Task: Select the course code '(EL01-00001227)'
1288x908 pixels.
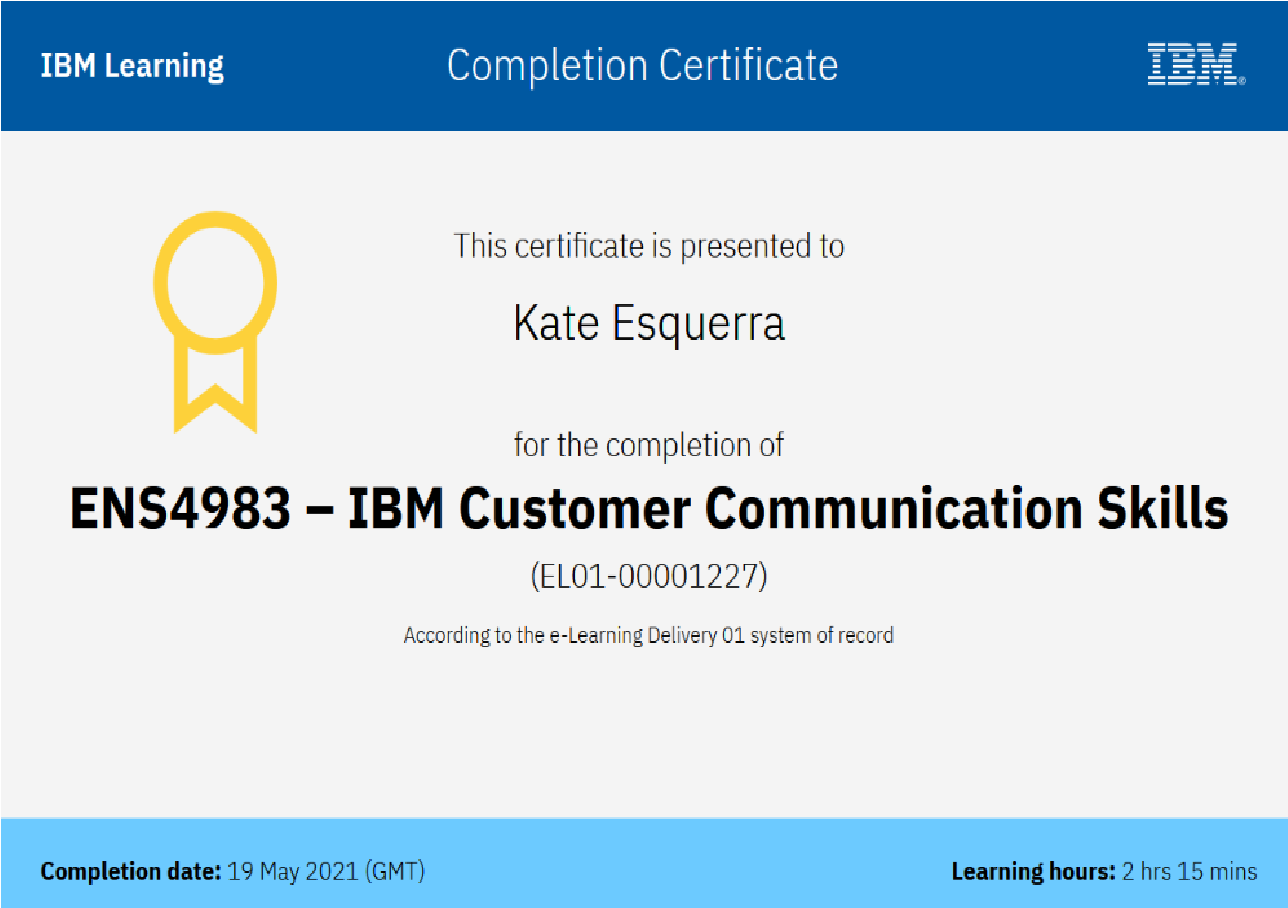Action: tap(648, 577)
